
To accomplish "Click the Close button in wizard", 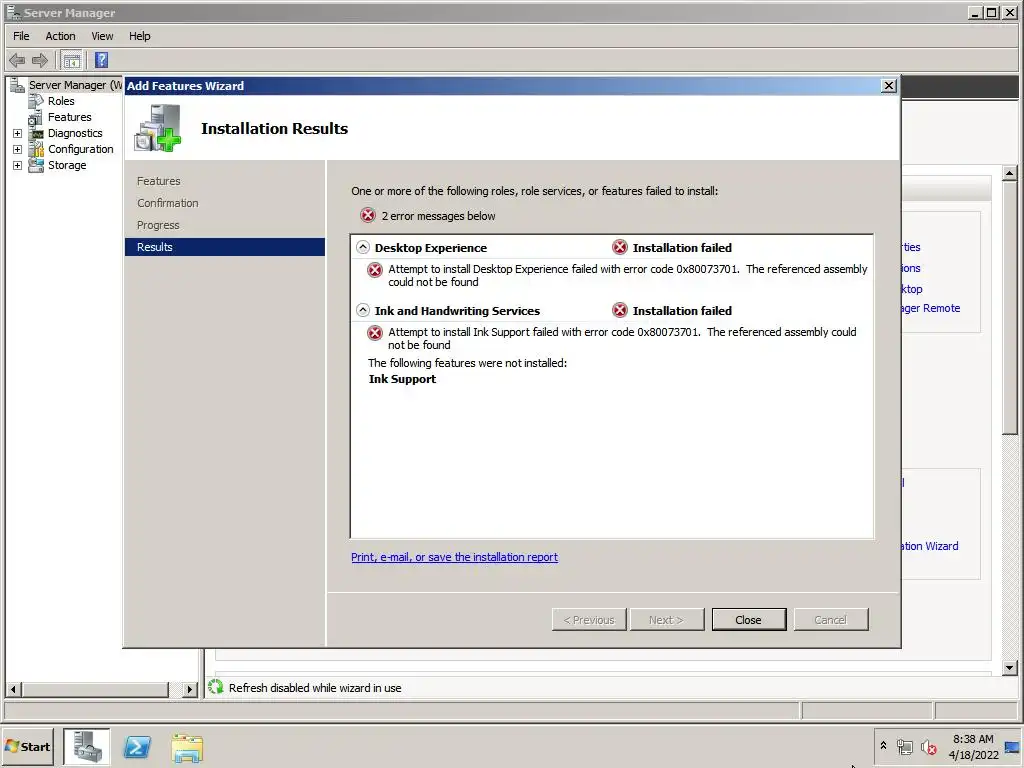I will point(748,620).
